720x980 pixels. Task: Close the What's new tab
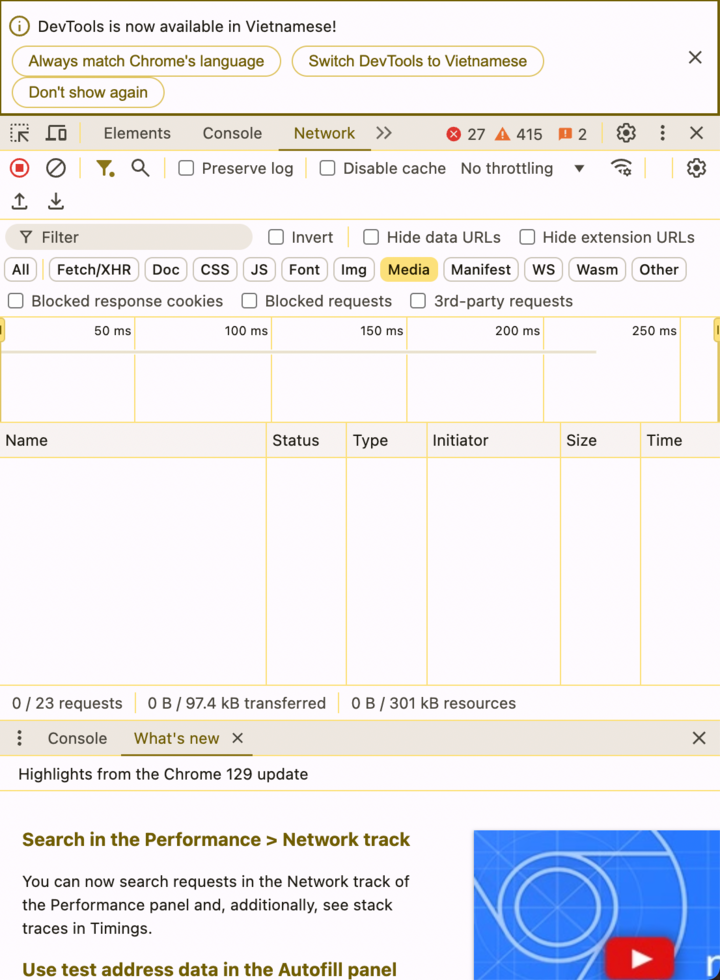(x=238, y=738)
